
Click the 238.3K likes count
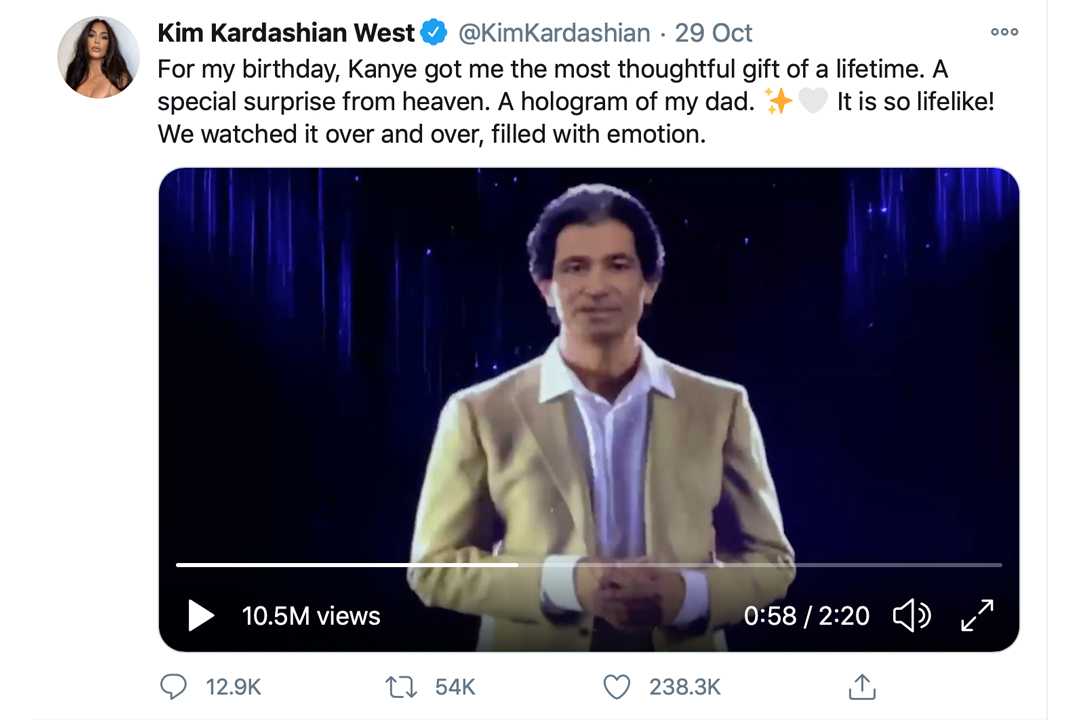point(685,687)
